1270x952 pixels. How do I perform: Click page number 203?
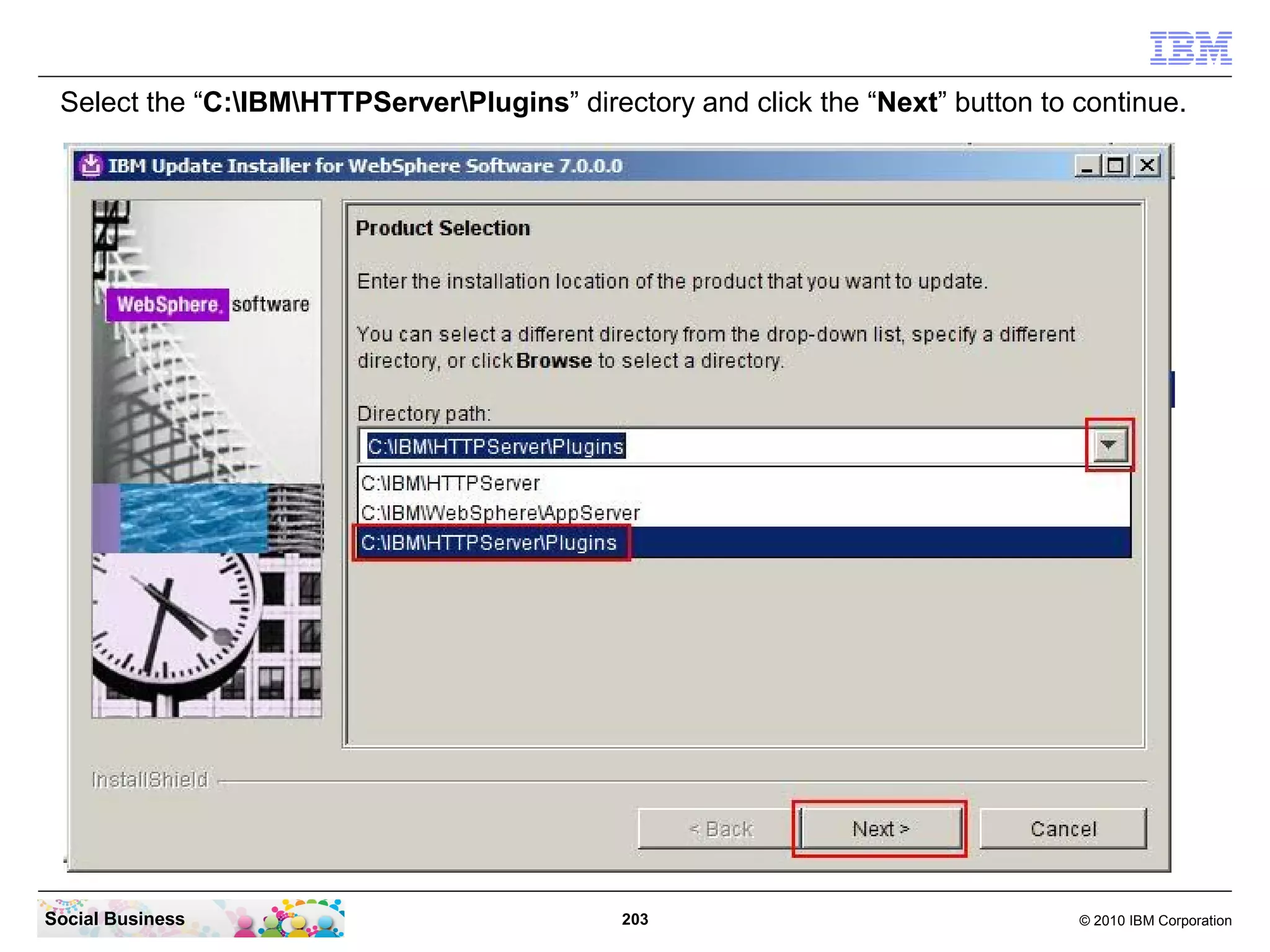(635, 919)
